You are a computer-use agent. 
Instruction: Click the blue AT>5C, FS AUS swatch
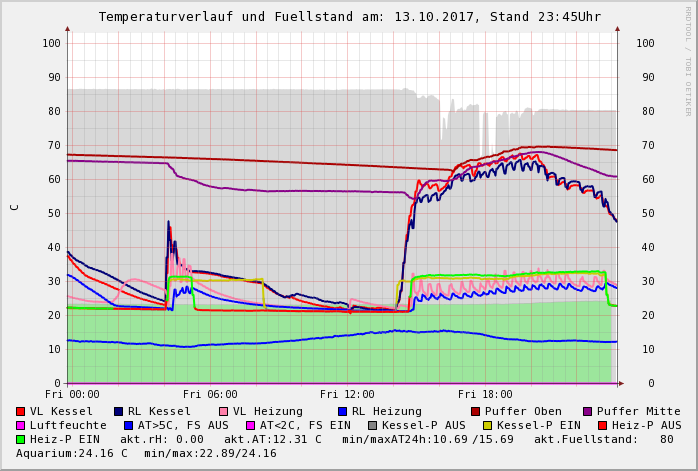pyautogui.click(x=129, y=426)
